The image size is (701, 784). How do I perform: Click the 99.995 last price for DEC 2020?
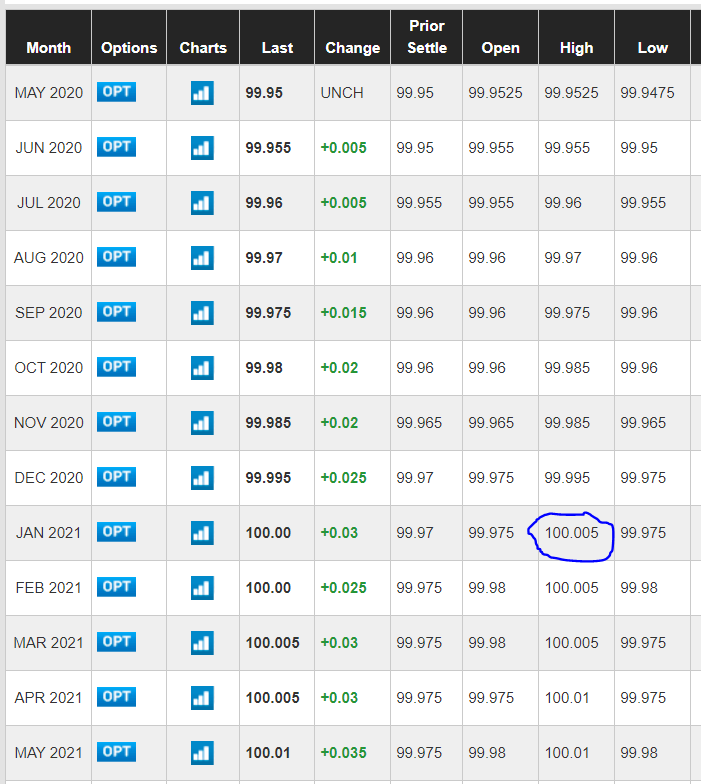tap(268, 478)
